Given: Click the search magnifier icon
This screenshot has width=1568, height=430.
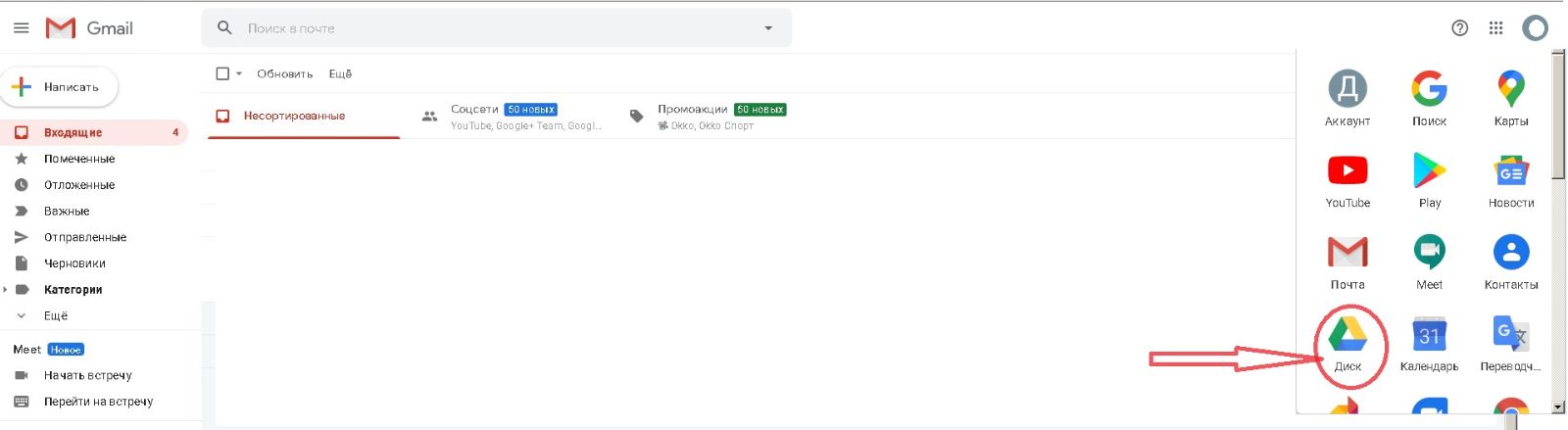Looking at the screenshot, I should (224, 28).
